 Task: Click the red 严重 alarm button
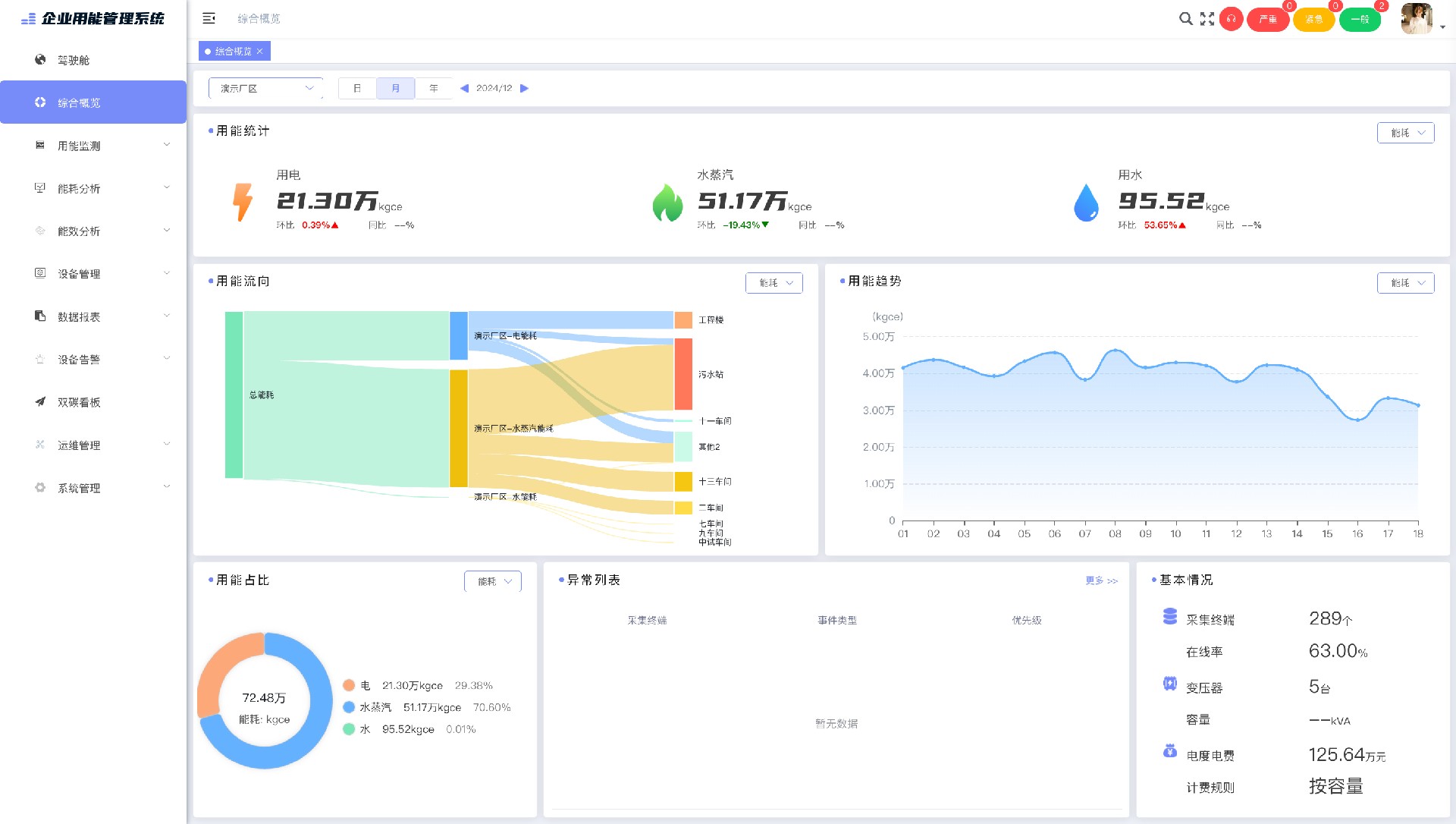1268,19
